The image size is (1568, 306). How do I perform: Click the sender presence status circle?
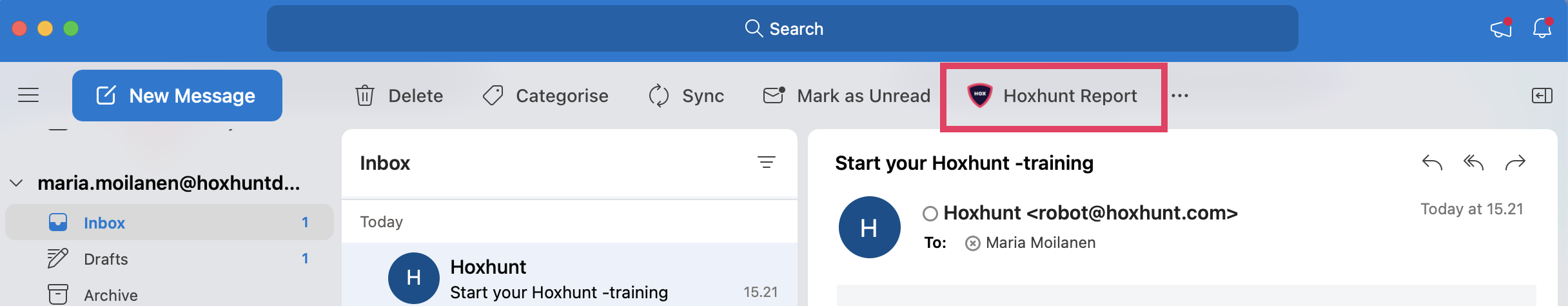(x=930, y=214)
